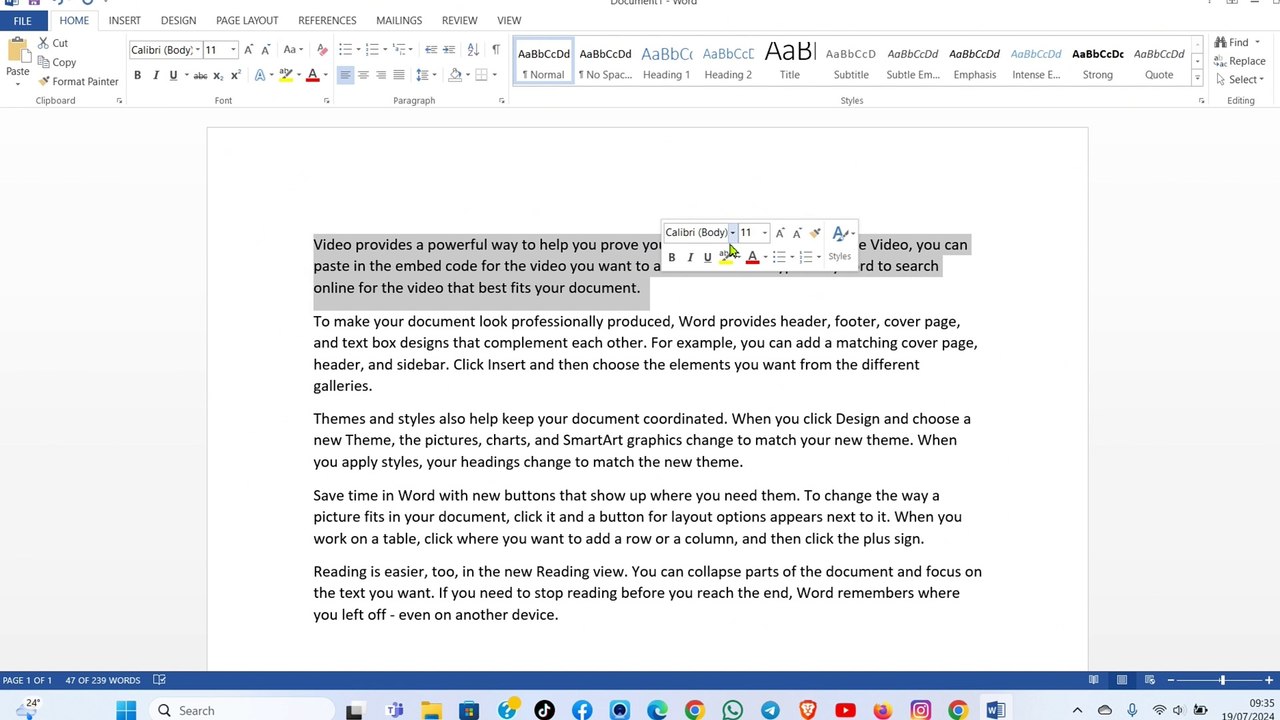Copy the selection with ribbon Copy
Image resolution: width=1280 pixels, height=720 pixels.
click(x=56, y=62)
